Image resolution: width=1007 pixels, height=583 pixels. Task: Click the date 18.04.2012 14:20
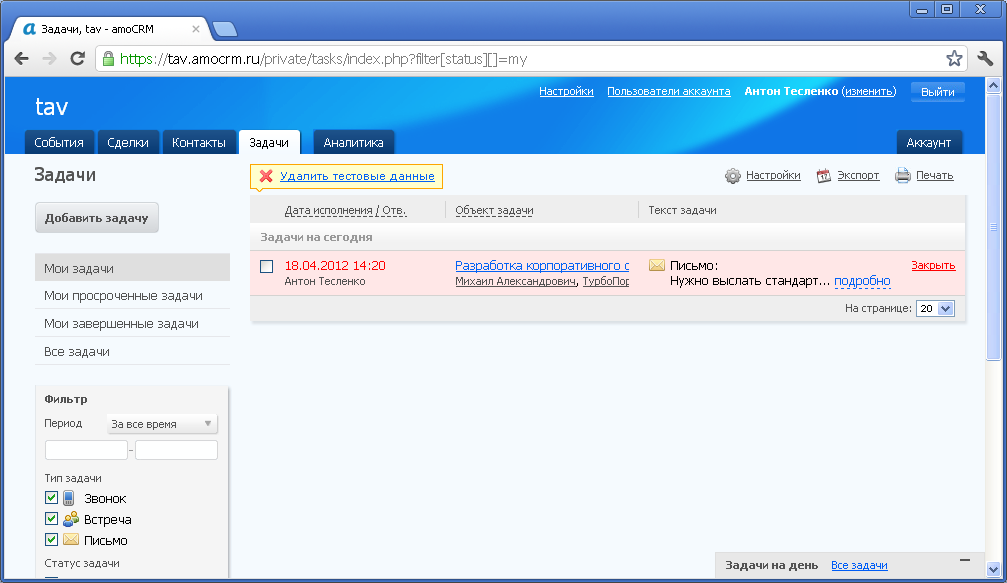click(x=335, y=265)
